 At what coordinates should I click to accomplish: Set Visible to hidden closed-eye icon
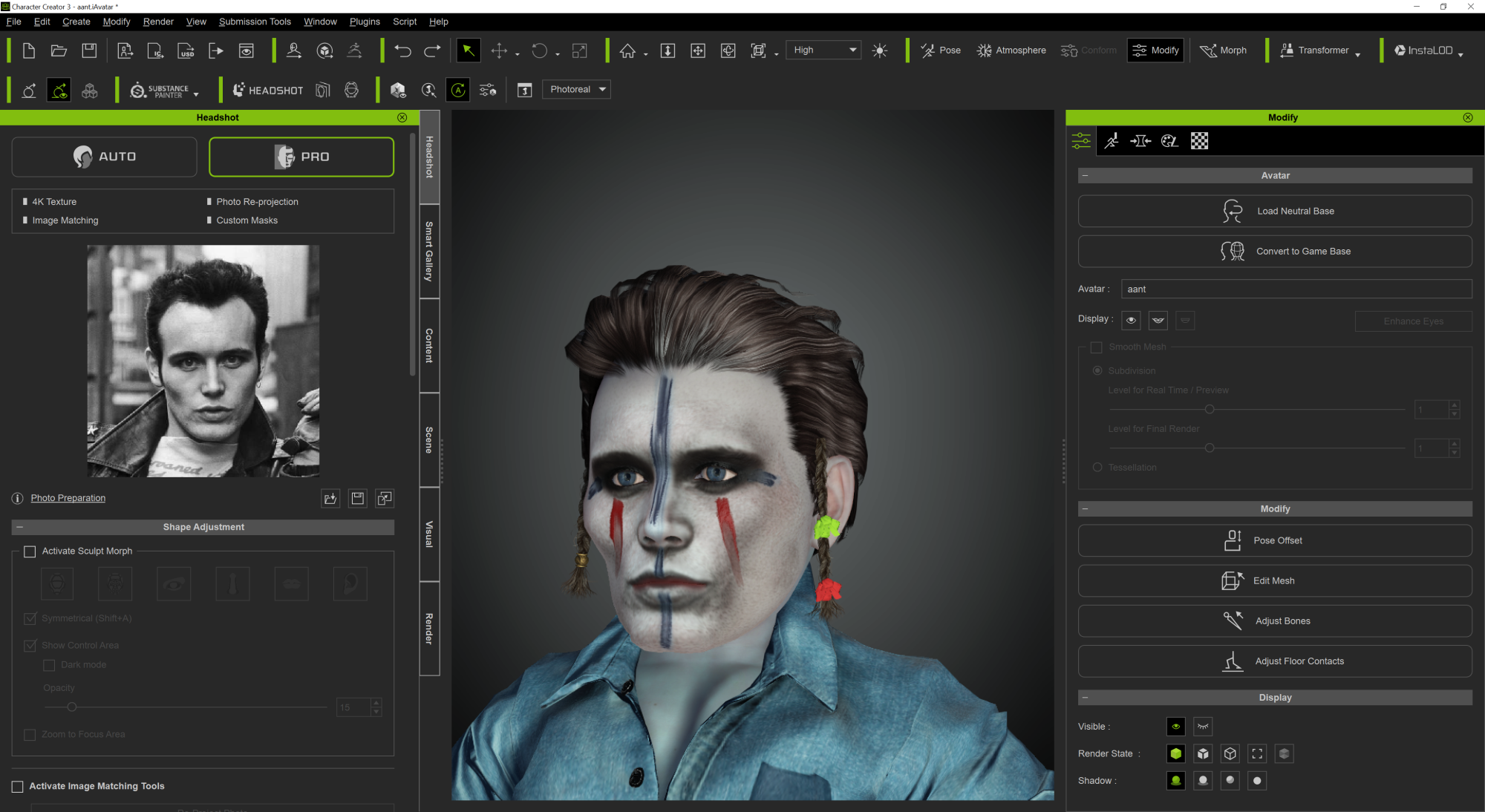point(1204,727)
